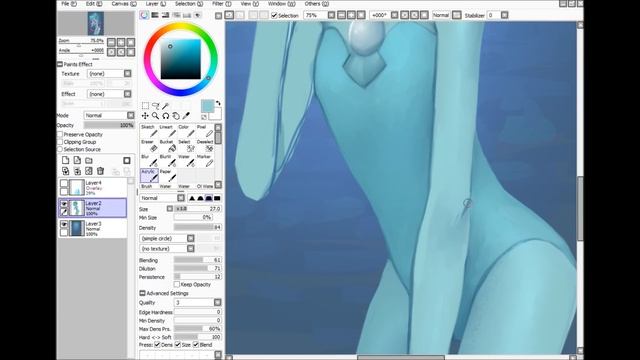Select the rectangular selection tool
The image size is (640, 360).
(x=145, y=106)
